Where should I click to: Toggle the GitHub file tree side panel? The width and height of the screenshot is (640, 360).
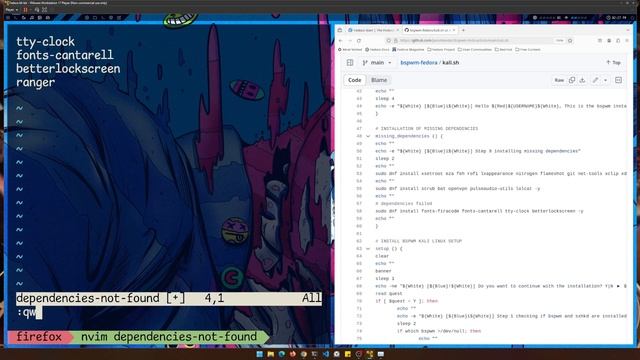tap(350, 62)
